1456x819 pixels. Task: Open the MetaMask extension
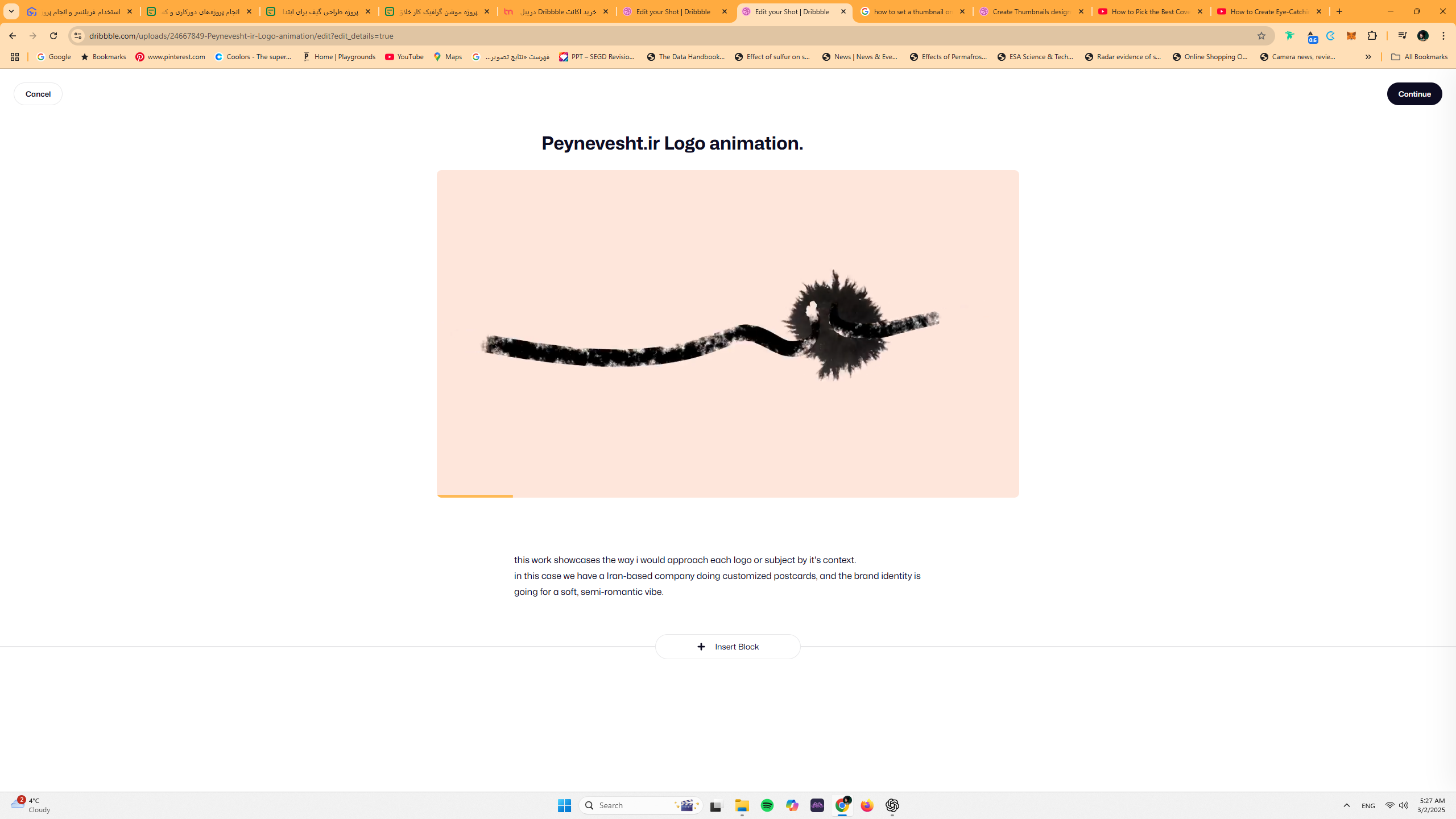pyautogui.click(x=1352, y=35)
